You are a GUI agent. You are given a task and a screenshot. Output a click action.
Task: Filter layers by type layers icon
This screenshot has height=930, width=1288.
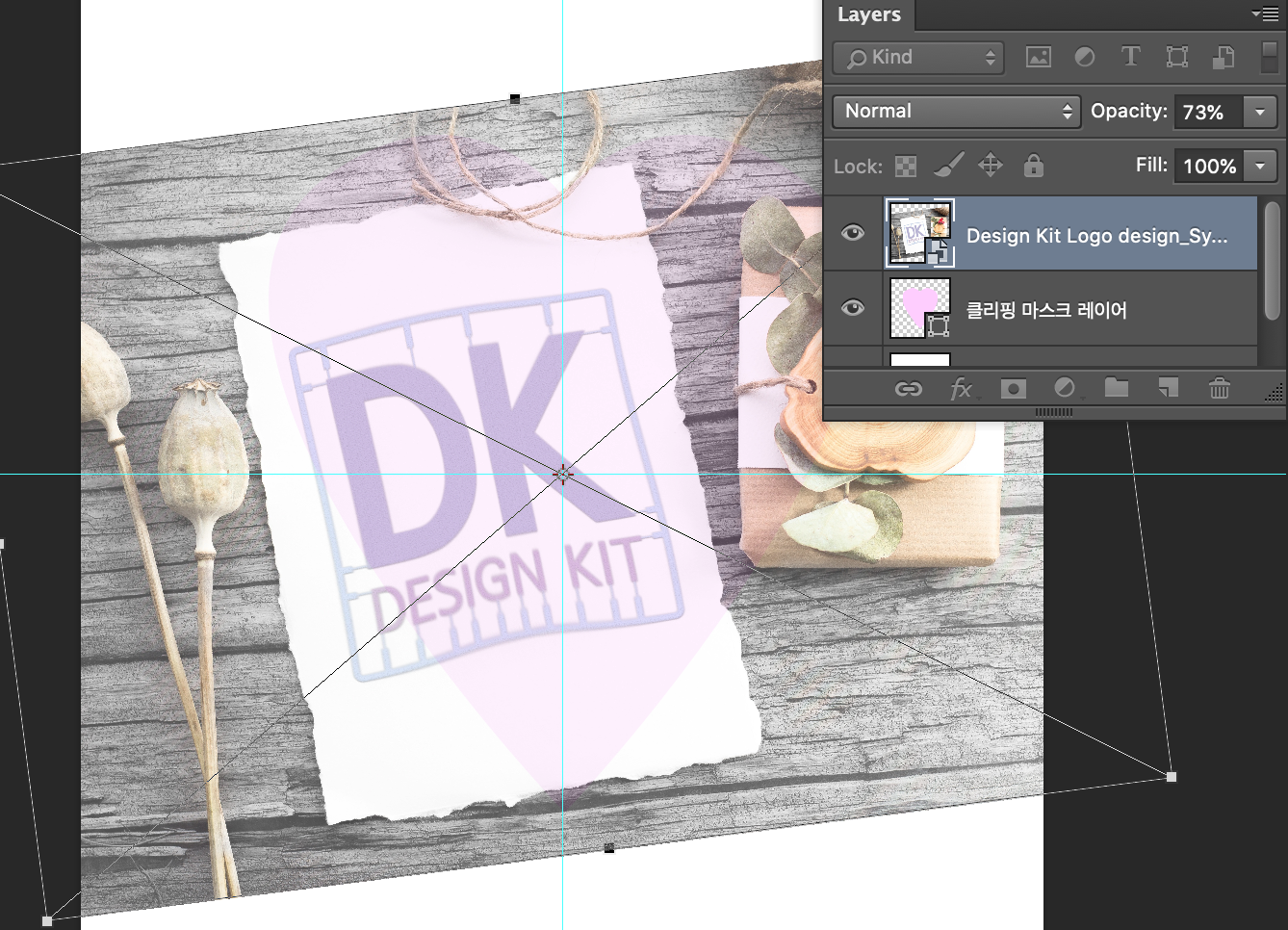[1131, 57]
